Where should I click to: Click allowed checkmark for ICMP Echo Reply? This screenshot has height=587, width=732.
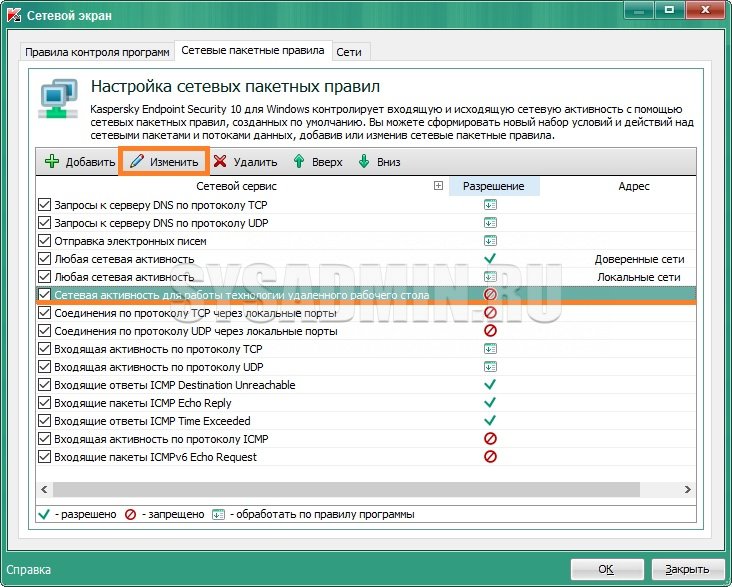click(490, 403)
